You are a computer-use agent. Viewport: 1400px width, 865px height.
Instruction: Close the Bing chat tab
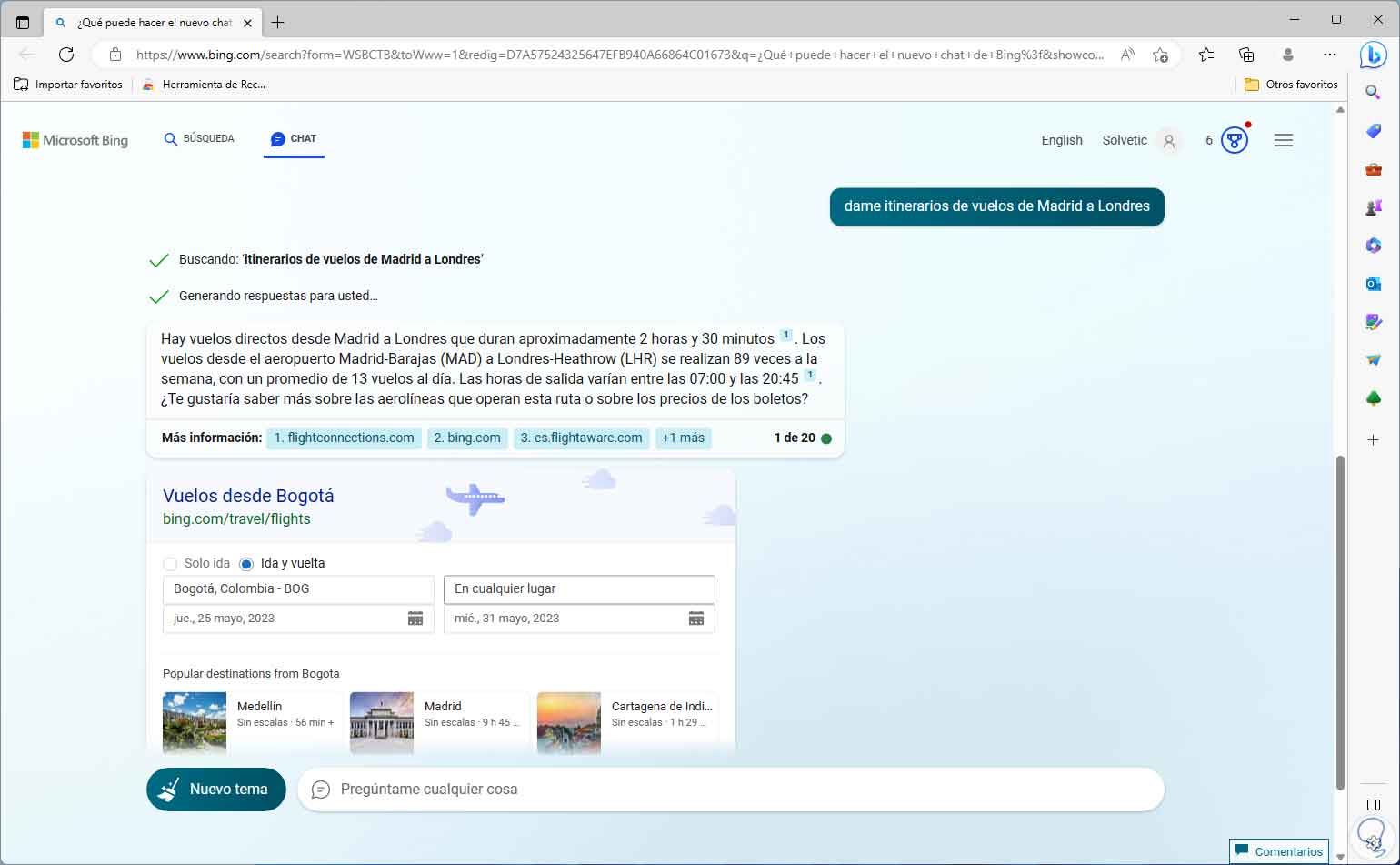[247, 23]
